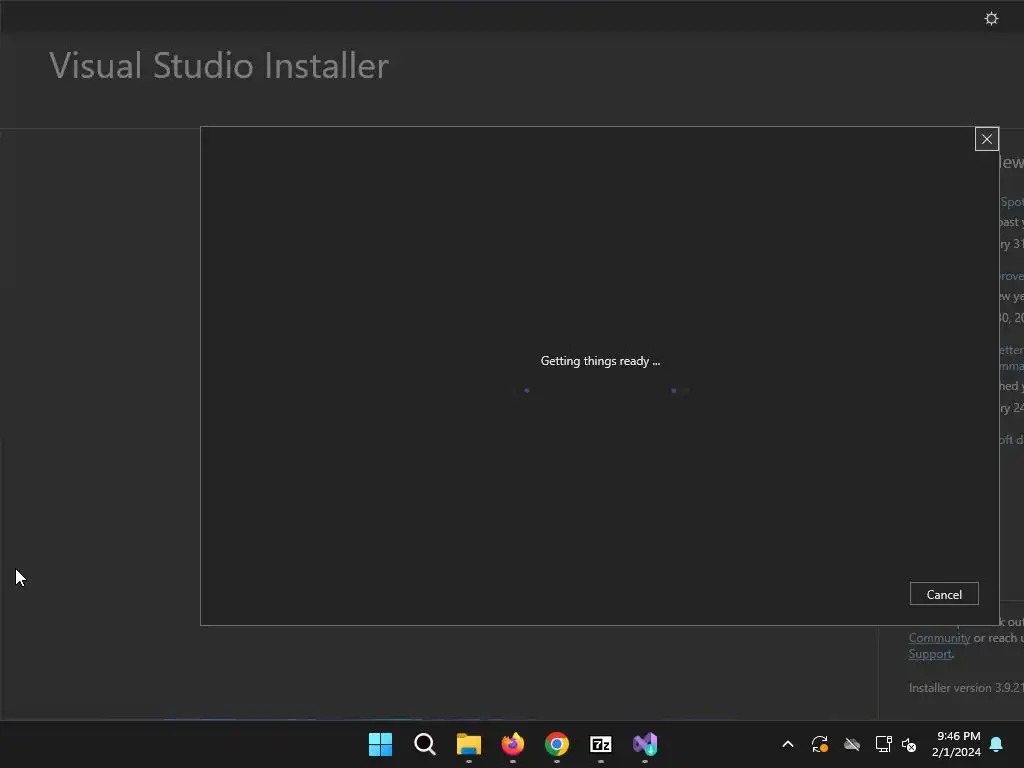The width and height of the screenshot is (1024, 768).
Task: Open File Explorer from the taskbar
Action: [468, 744]
